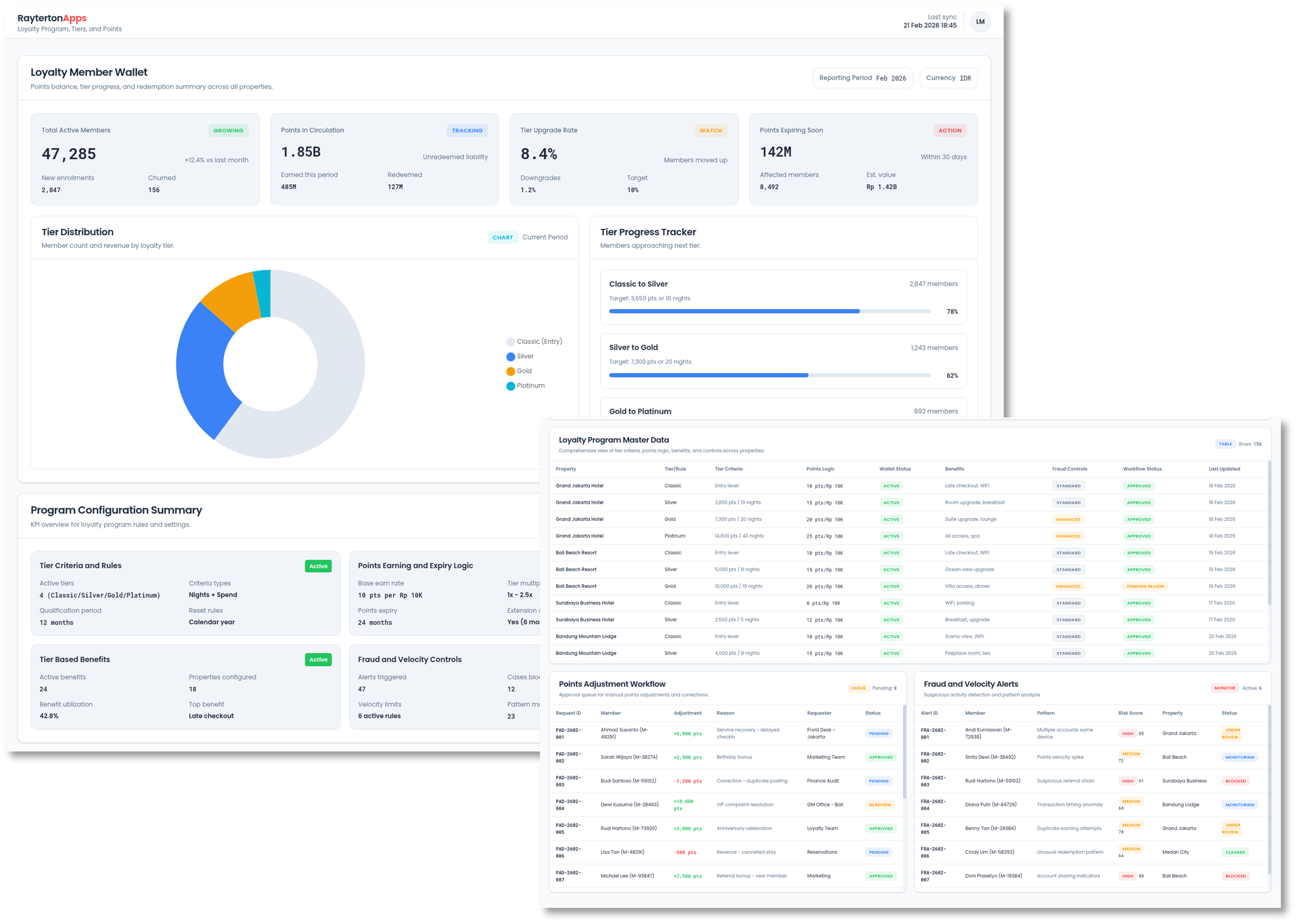Screen dimensions: 1297x924
Task: Click the Master Data table scrollbar
Action: 1269,533
